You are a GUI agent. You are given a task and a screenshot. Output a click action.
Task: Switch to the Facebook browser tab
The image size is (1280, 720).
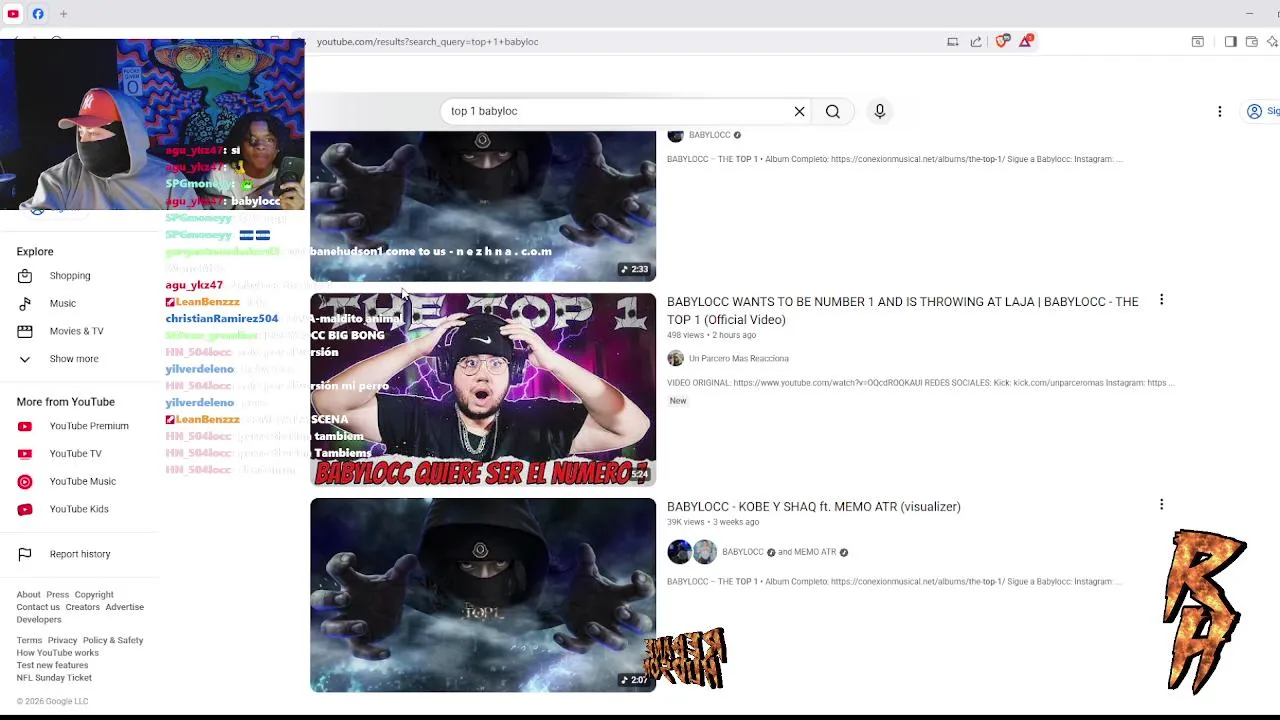point(38,14)
